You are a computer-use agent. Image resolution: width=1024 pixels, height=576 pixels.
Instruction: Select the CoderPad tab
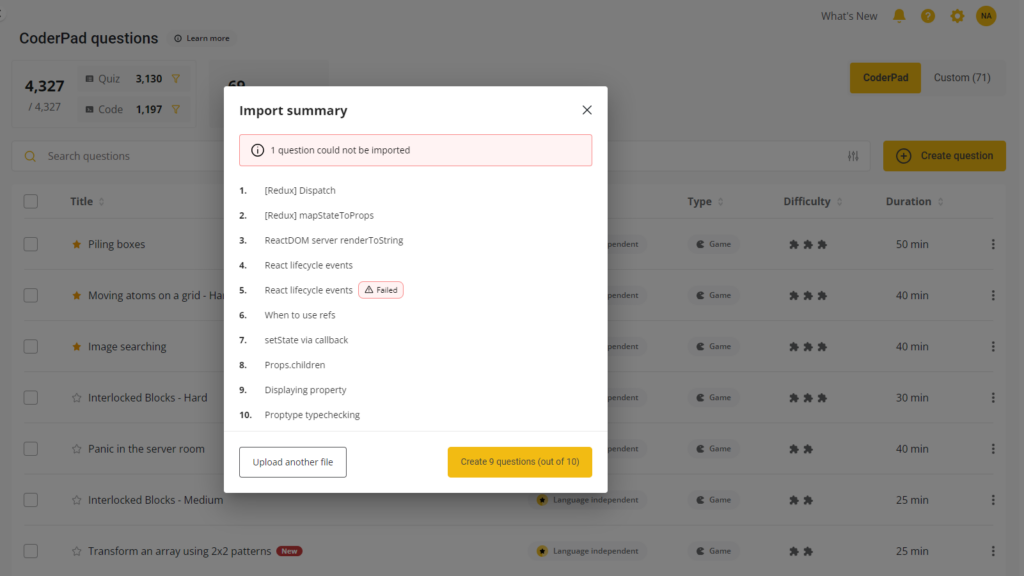(885, 78)
